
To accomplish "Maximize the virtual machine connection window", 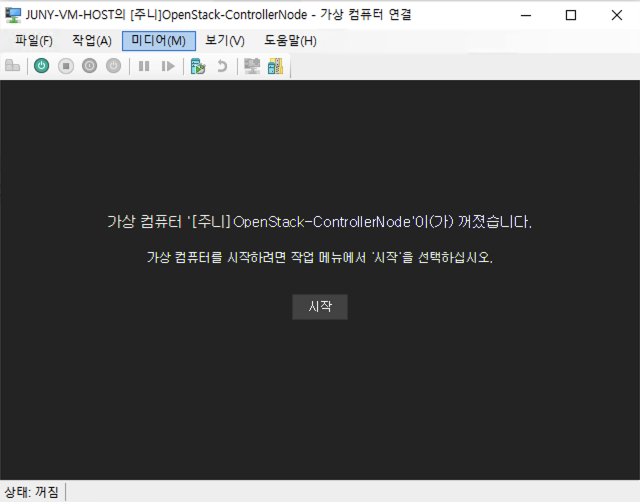I will [571, 16].
